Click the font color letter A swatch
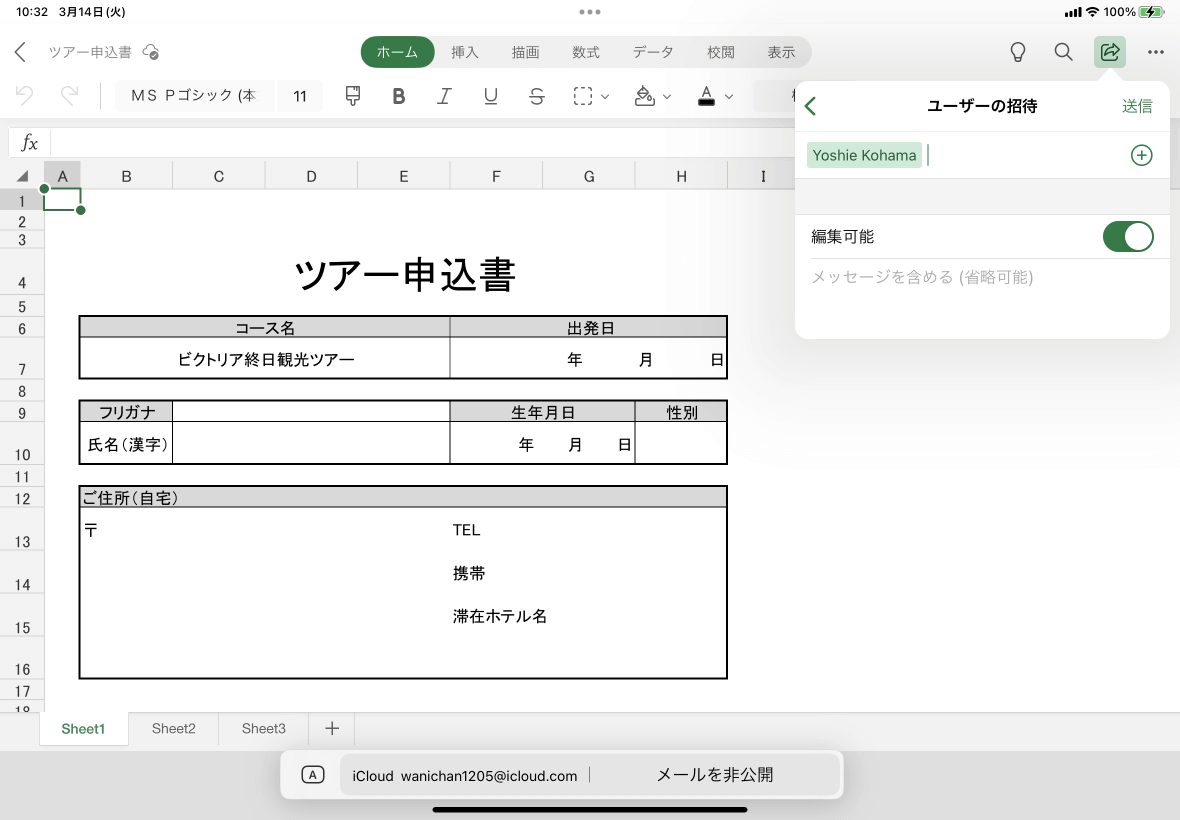The height and width of the screenshot is (820, 1180). [x=707, y=96]
